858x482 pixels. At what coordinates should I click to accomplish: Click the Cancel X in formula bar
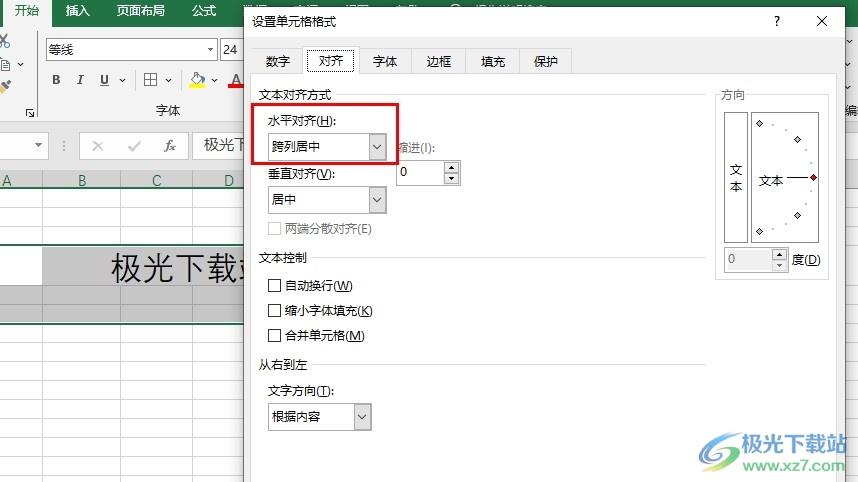coord(98,146)
